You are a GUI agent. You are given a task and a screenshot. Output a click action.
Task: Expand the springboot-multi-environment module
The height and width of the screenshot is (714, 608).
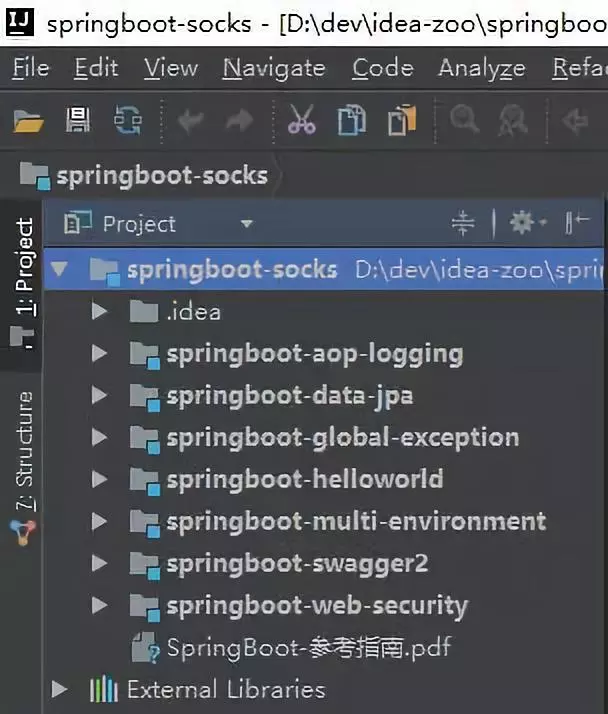pyautogui.click(x=99, y=521)
